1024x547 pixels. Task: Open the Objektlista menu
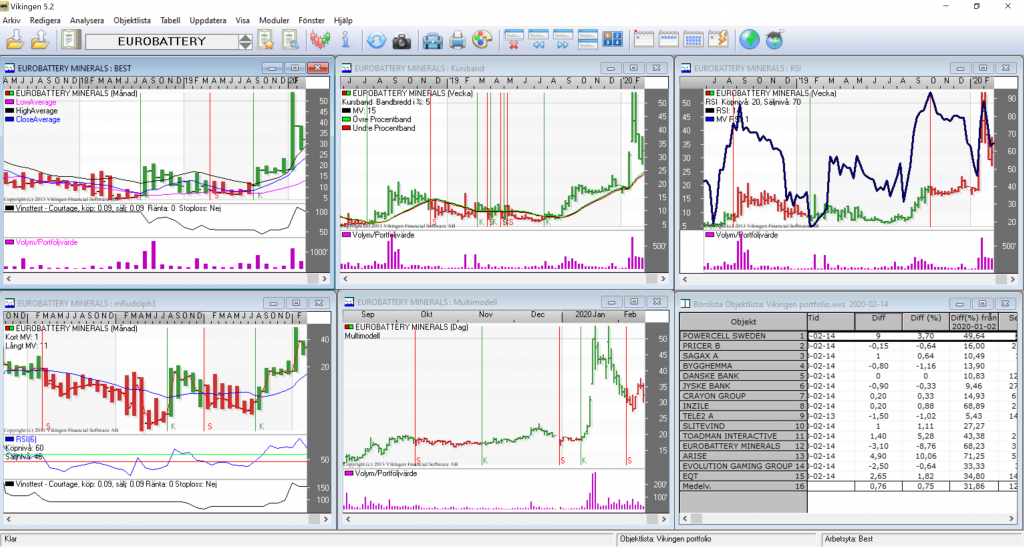(134, 19)
